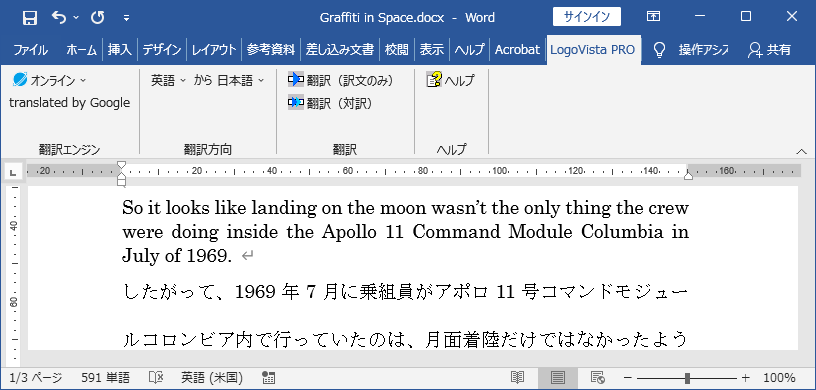816x390 pixels.
Task: Open the 校閲 ribbon tab
Action: 397,49
